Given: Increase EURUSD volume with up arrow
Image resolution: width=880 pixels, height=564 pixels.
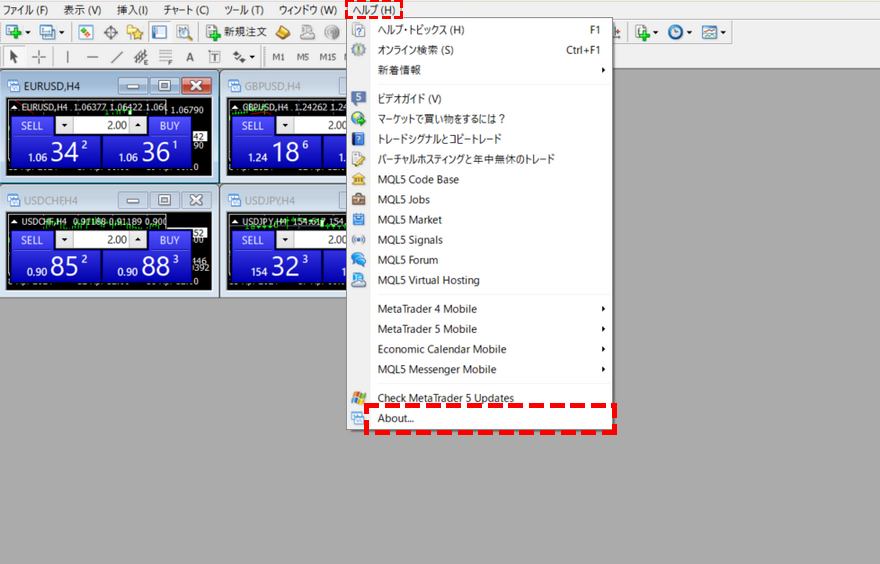Looking at the screenshot, I should (x=138, y=126).
